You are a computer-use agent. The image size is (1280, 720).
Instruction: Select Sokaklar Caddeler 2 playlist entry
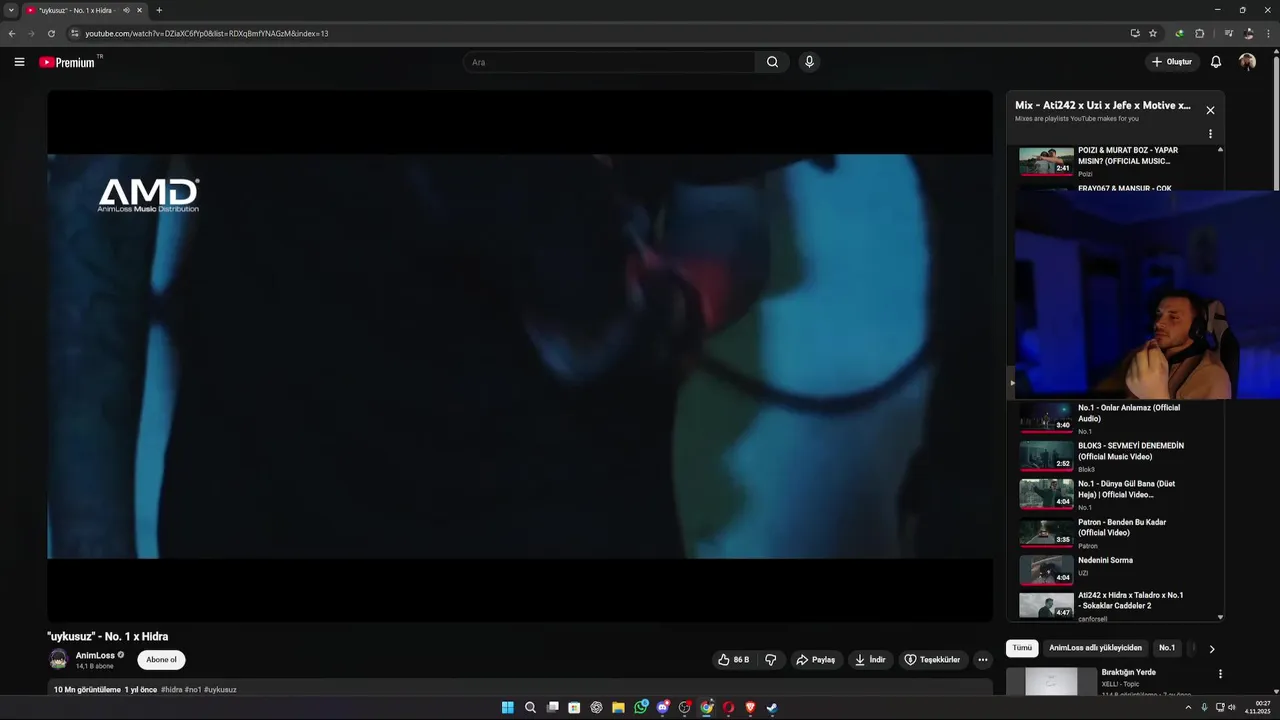point(1115,606)
